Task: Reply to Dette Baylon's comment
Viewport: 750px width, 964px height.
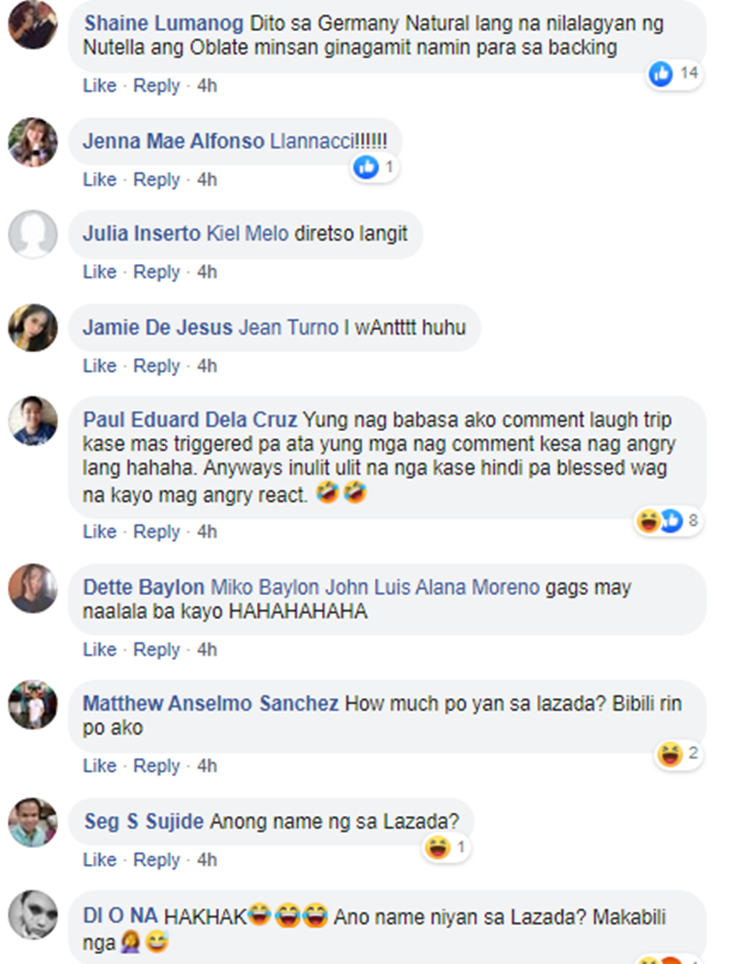Action: coord(157,649)
